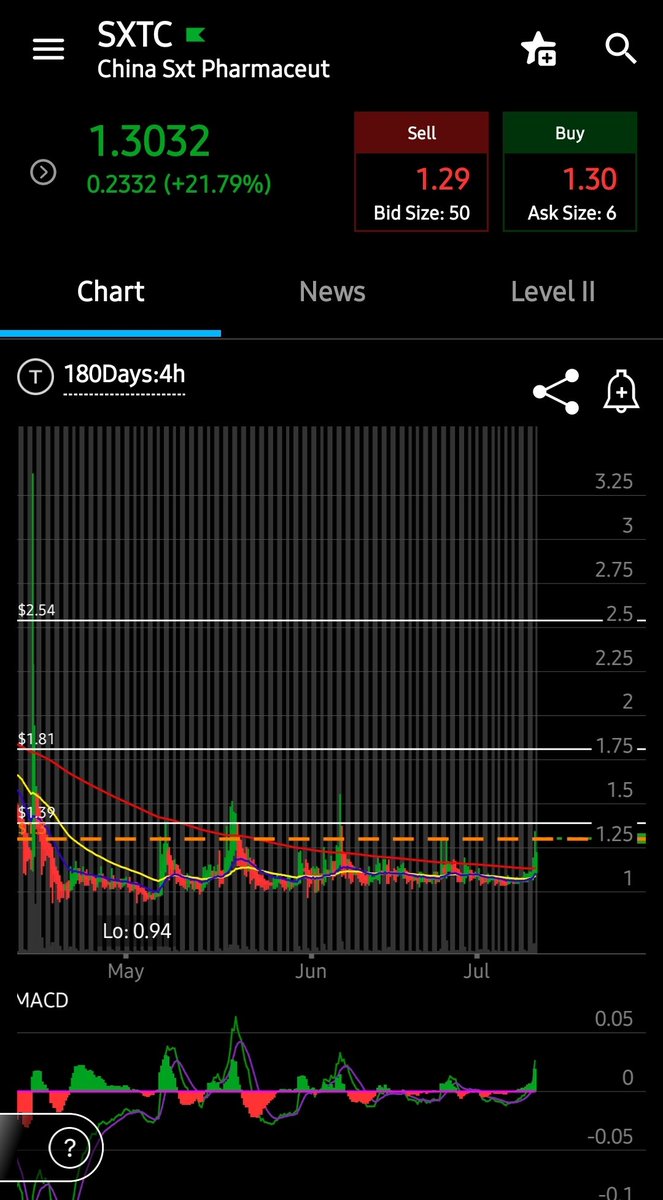Change the 180Days:4h timeframe selector

(124, 376)
